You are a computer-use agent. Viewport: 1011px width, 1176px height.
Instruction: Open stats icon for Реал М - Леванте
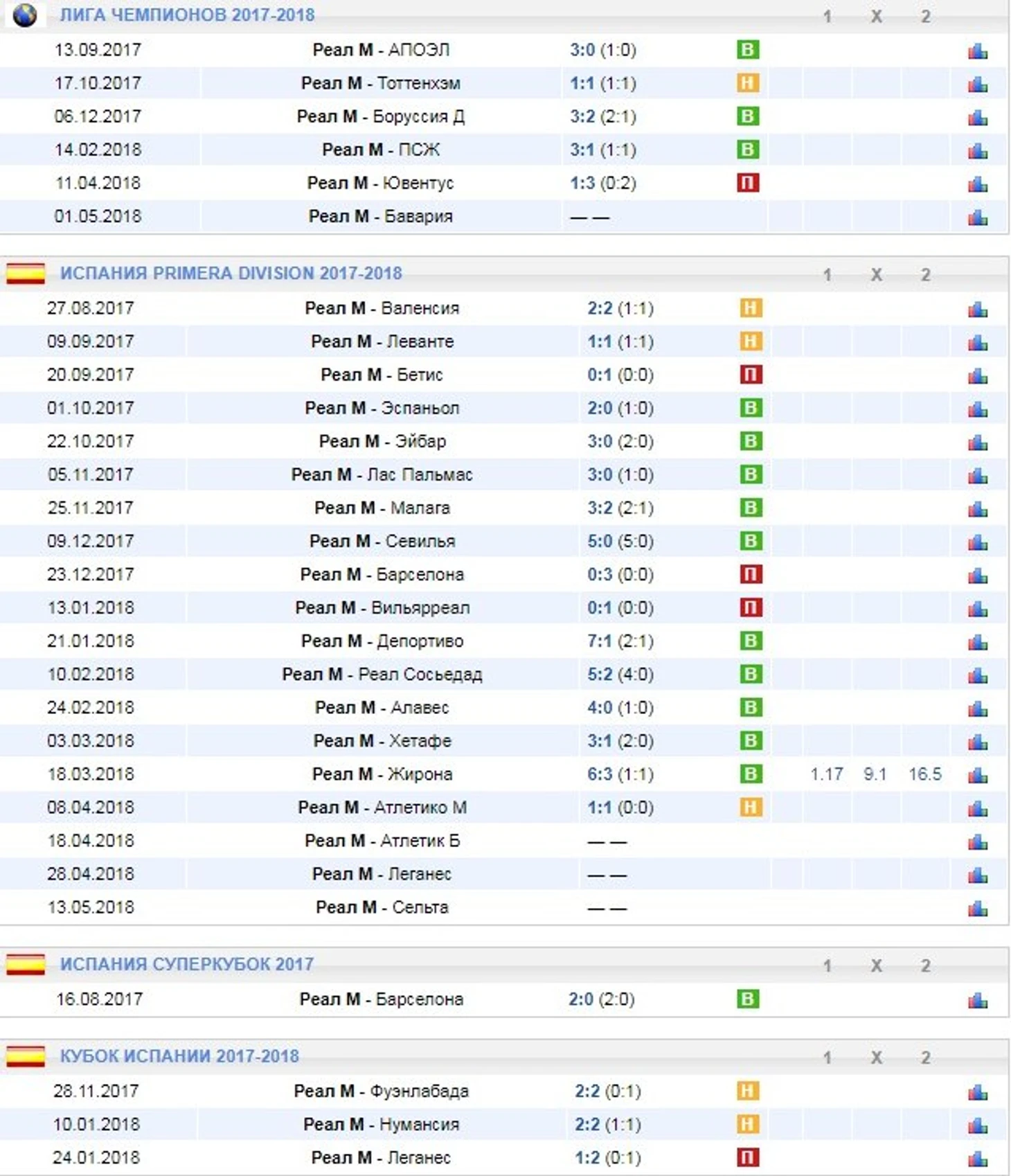(978, 342)
